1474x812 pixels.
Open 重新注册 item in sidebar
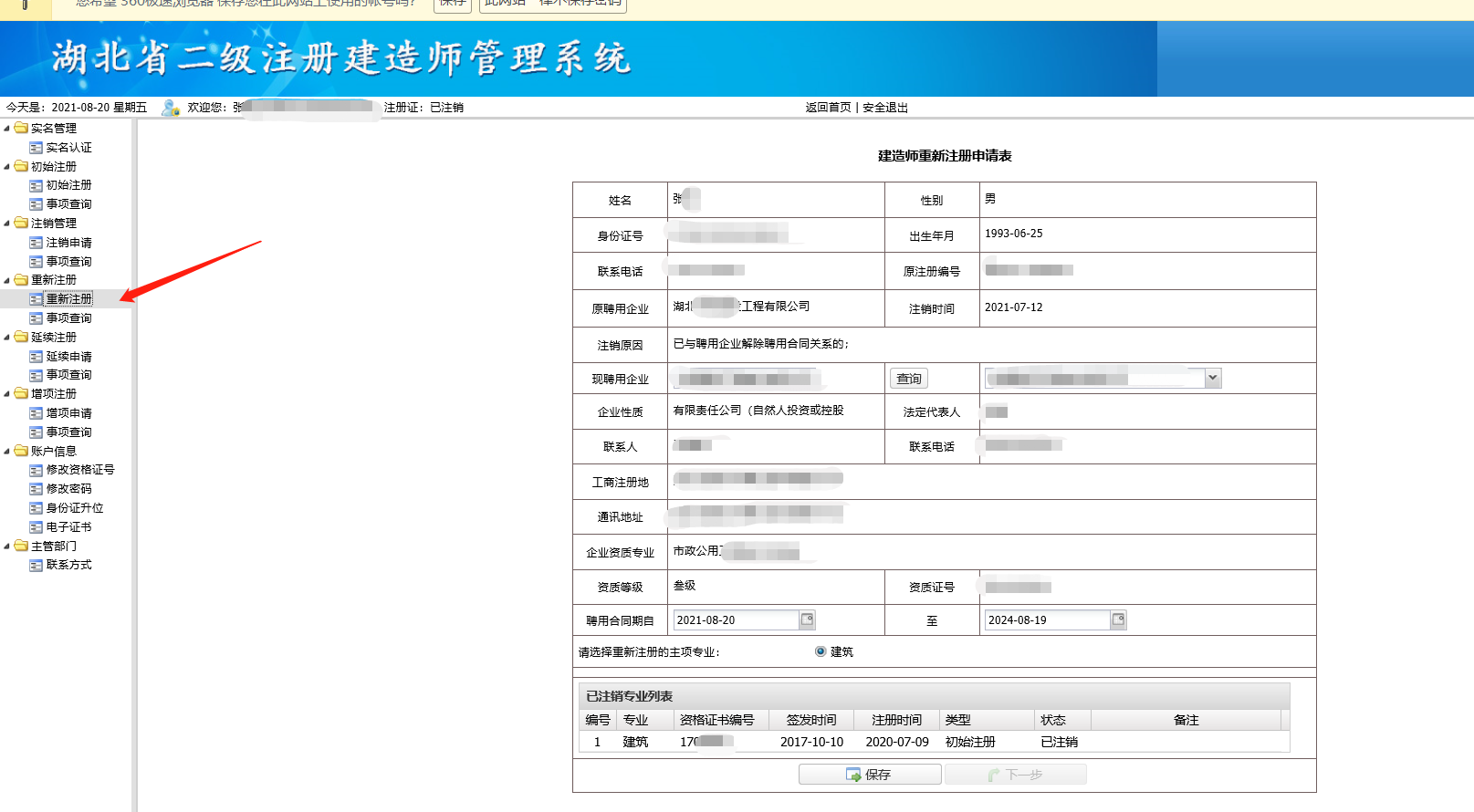(68, 299)
